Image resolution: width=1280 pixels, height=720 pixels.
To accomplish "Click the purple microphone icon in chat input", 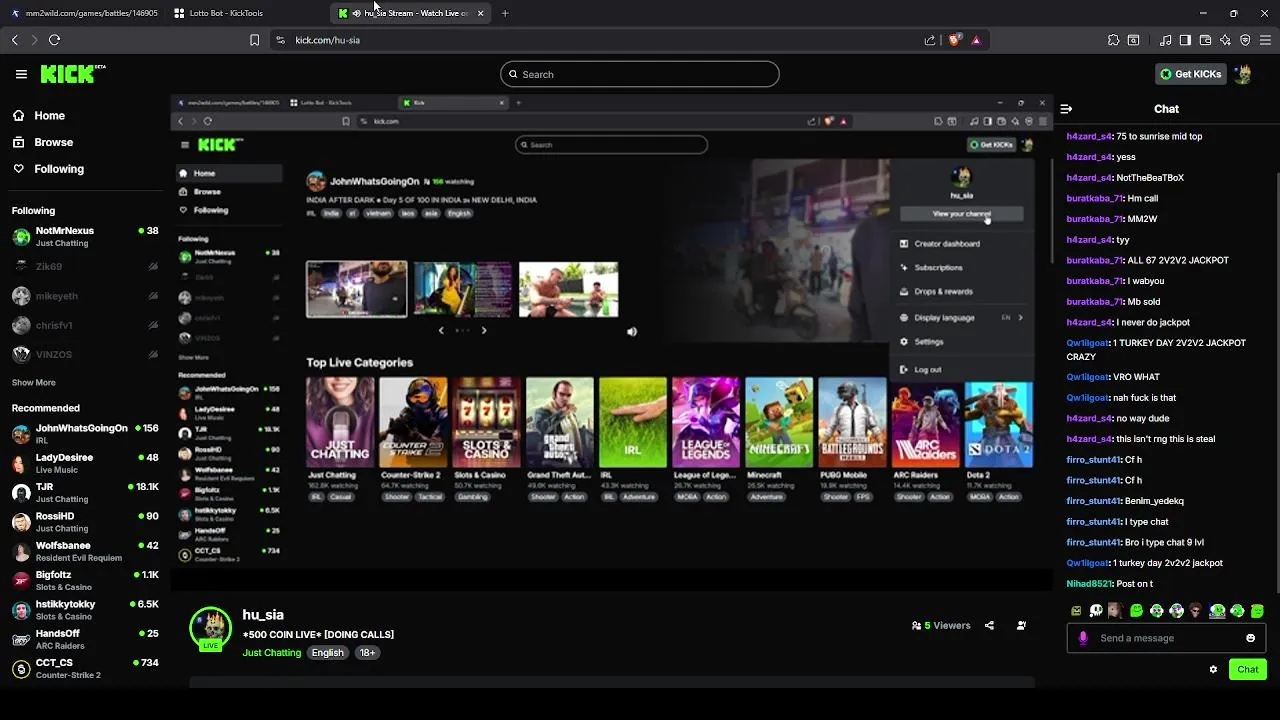I will coord(1083,638).
